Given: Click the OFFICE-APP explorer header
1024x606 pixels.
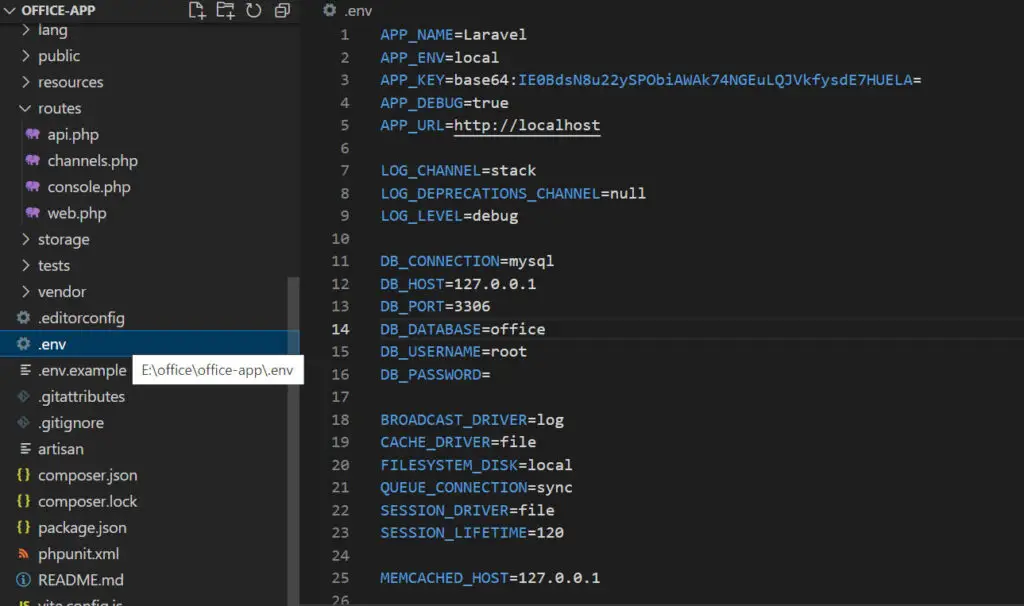Looking at the screenshot, I should (56, 10).
